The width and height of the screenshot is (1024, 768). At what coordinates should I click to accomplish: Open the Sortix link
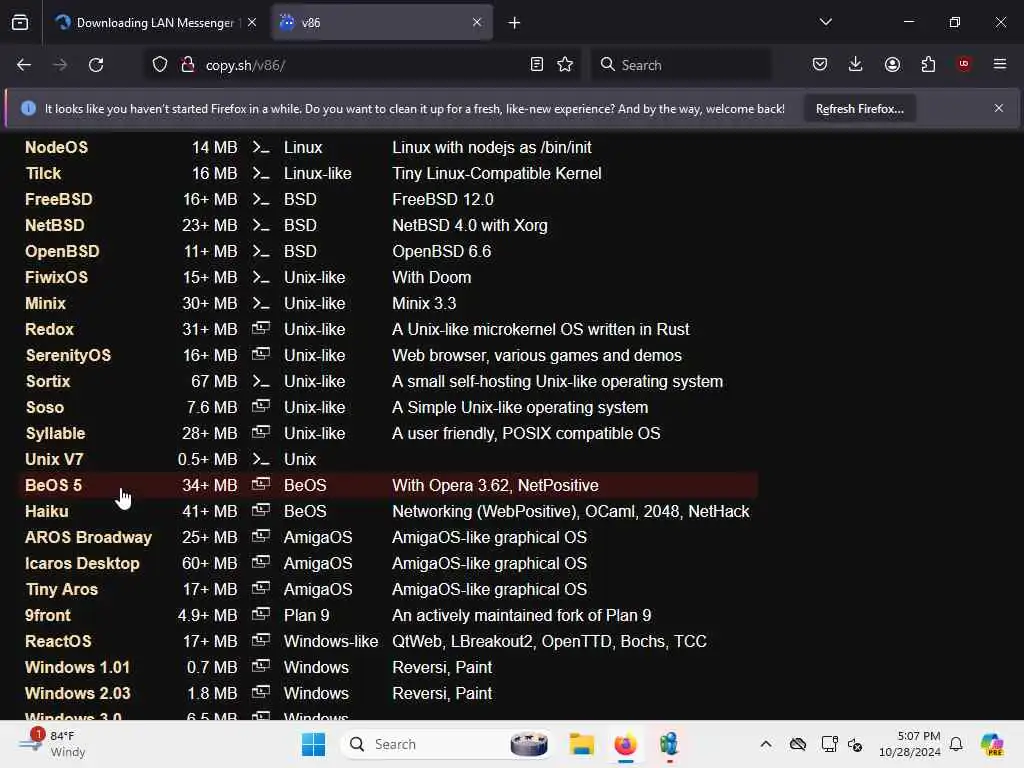pyautogui.click(x=48, y=382)
